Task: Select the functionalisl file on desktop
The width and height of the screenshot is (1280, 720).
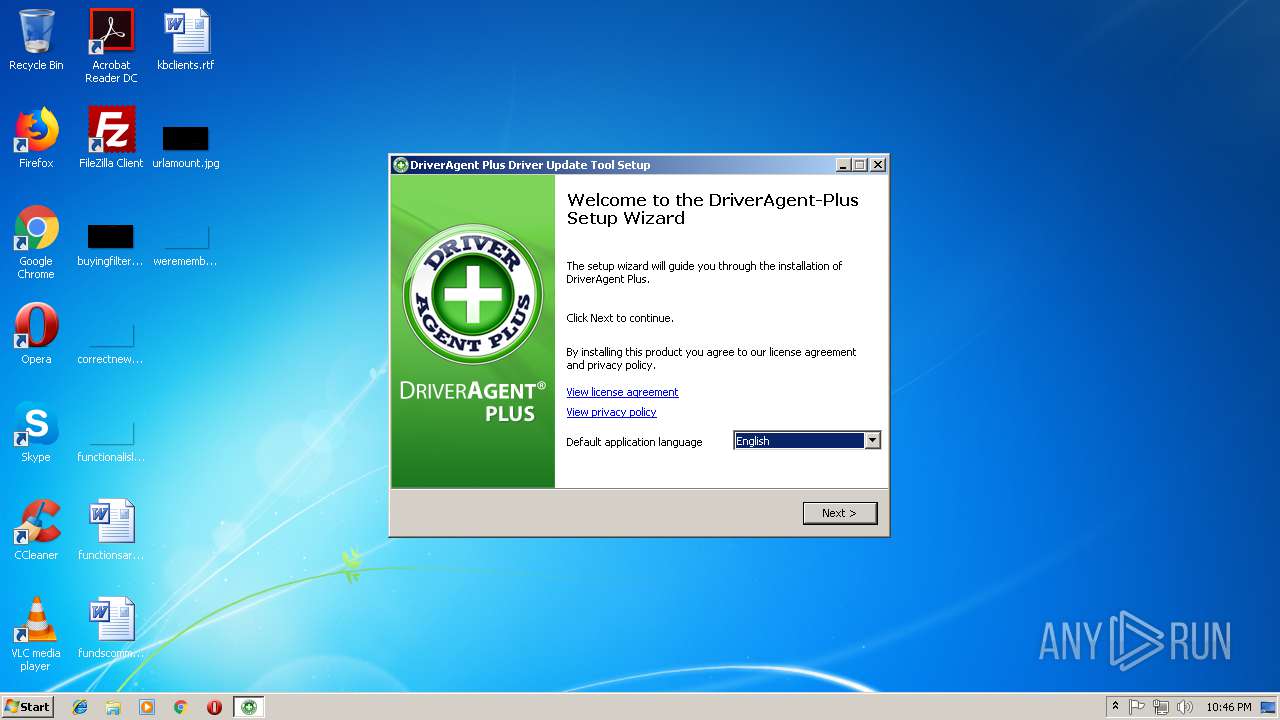Action: [111, 441]
